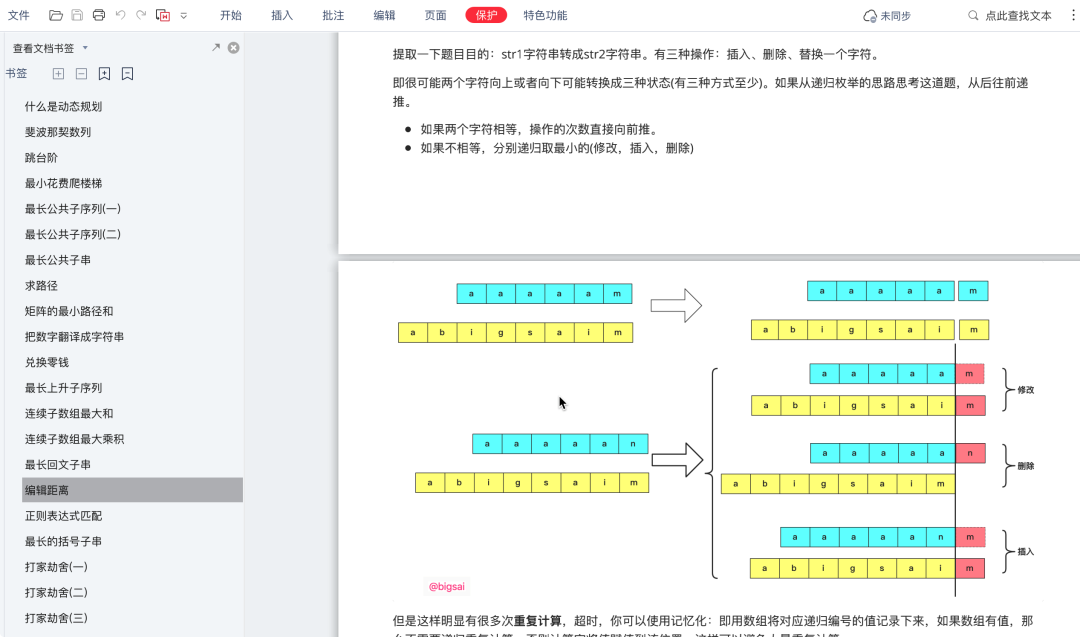Switch to the 页面 tab
This screenshot has width=1080, height=637.
435,15
